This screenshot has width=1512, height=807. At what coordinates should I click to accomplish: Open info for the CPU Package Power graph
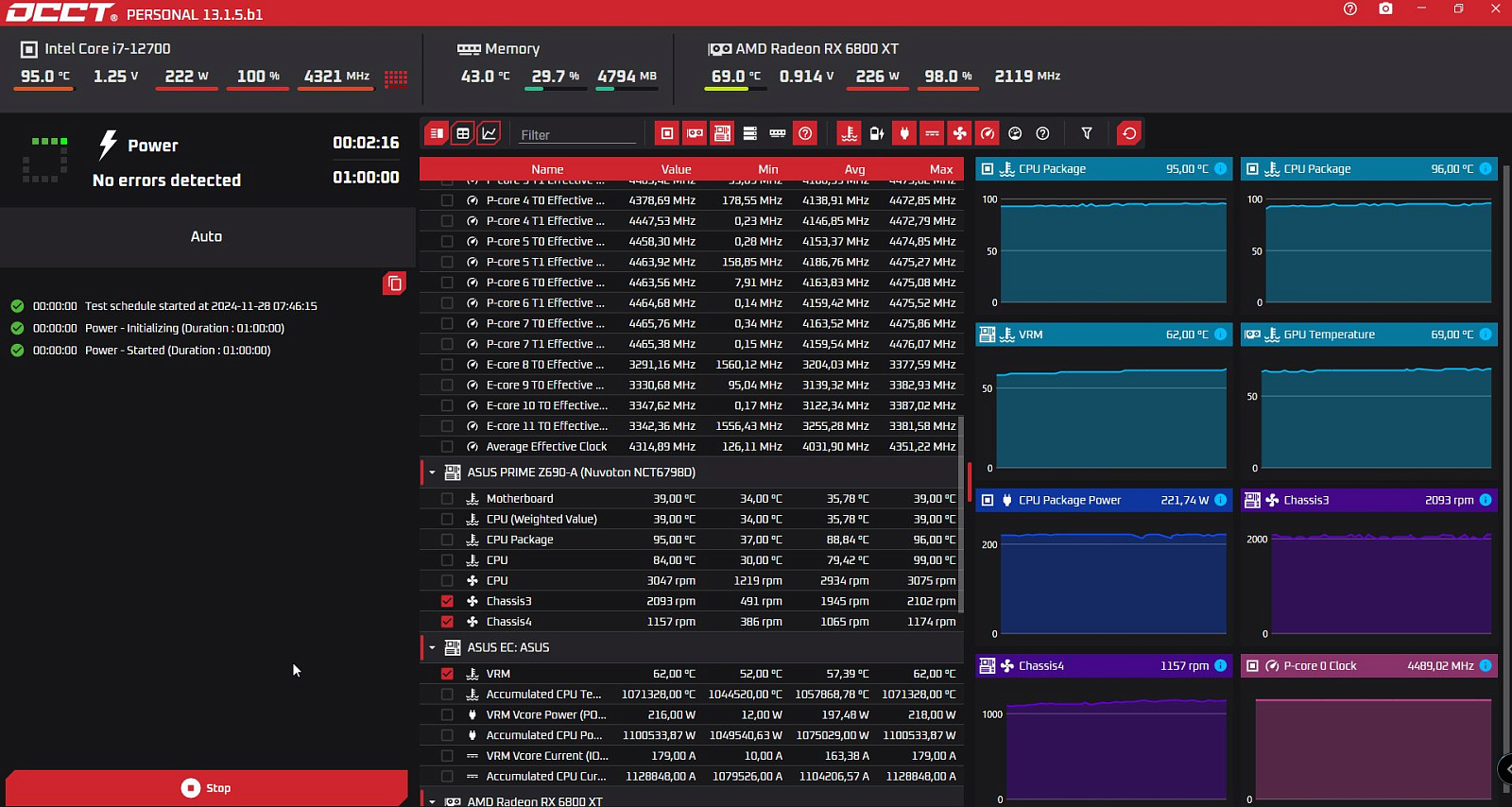(1221, 500)
